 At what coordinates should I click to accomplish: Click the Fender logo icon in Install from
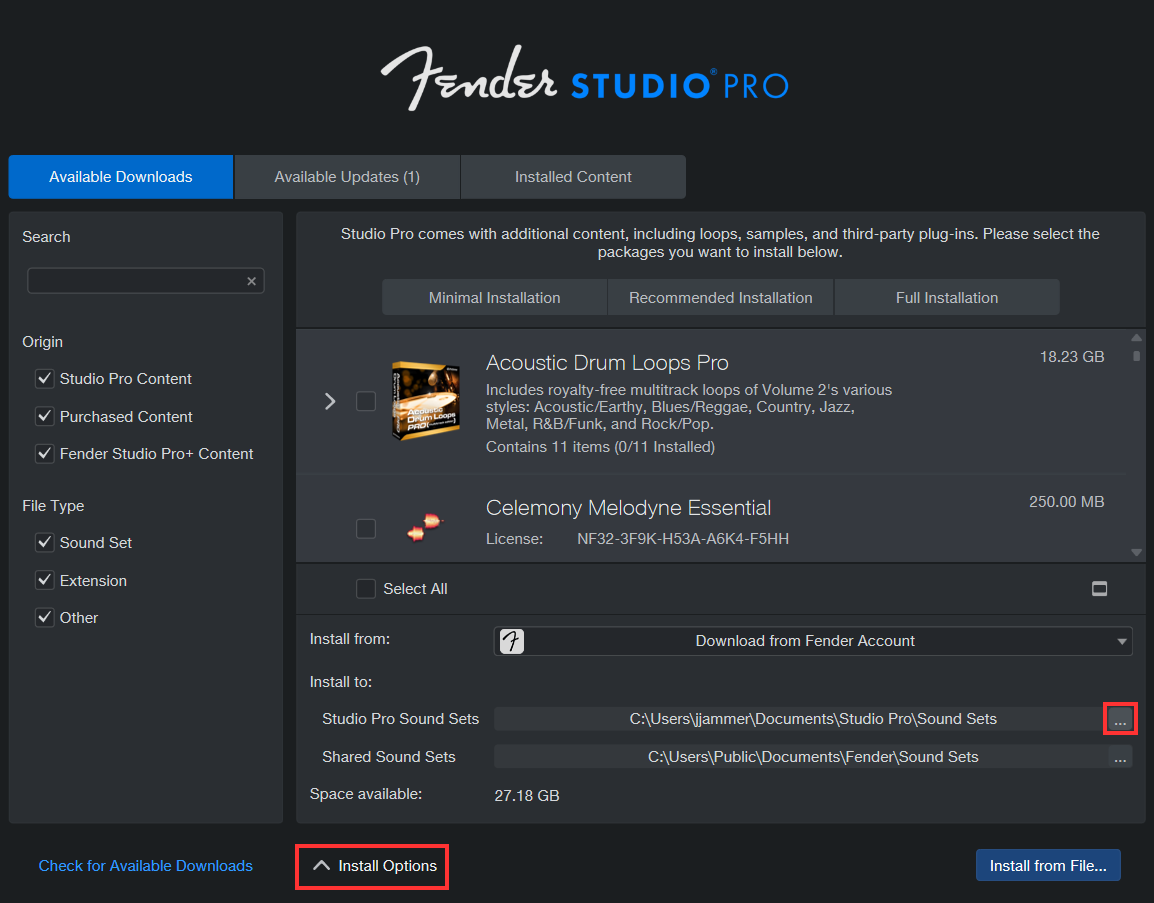511,641
